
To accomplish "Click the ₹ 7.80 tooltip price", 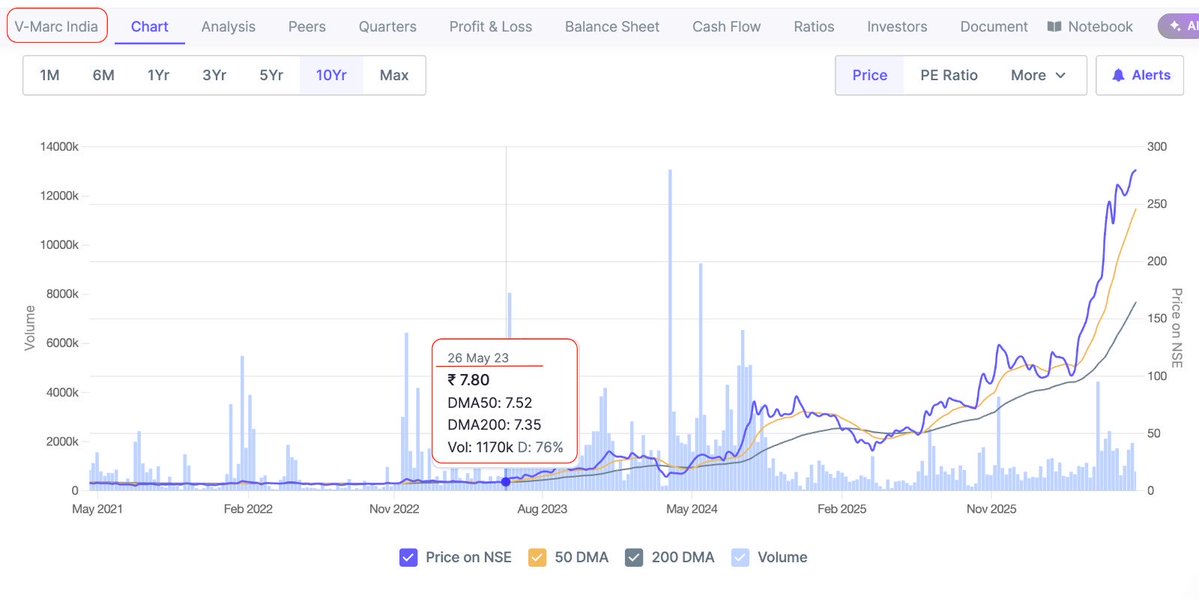I will (x=469, y=380).
